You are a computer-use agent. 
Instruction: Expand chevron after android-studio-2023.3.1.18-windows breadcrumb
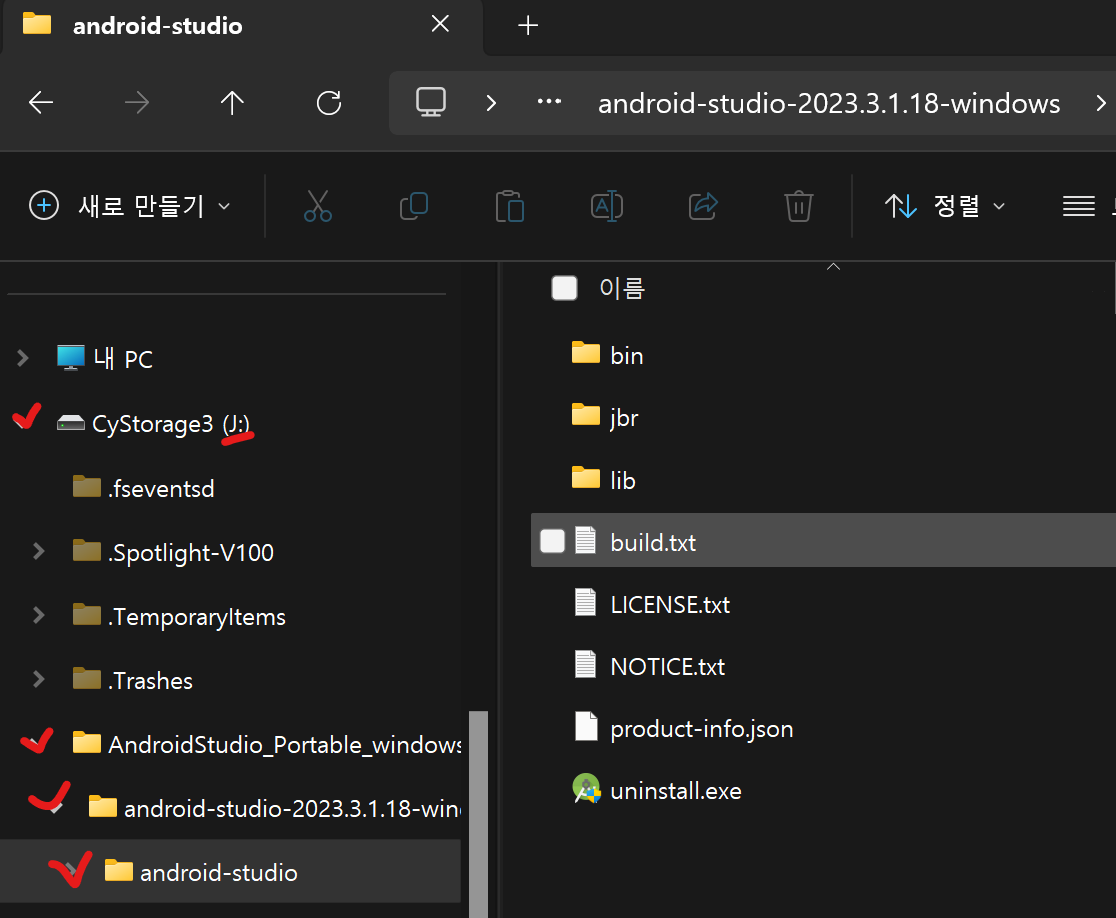(1100, 103)
